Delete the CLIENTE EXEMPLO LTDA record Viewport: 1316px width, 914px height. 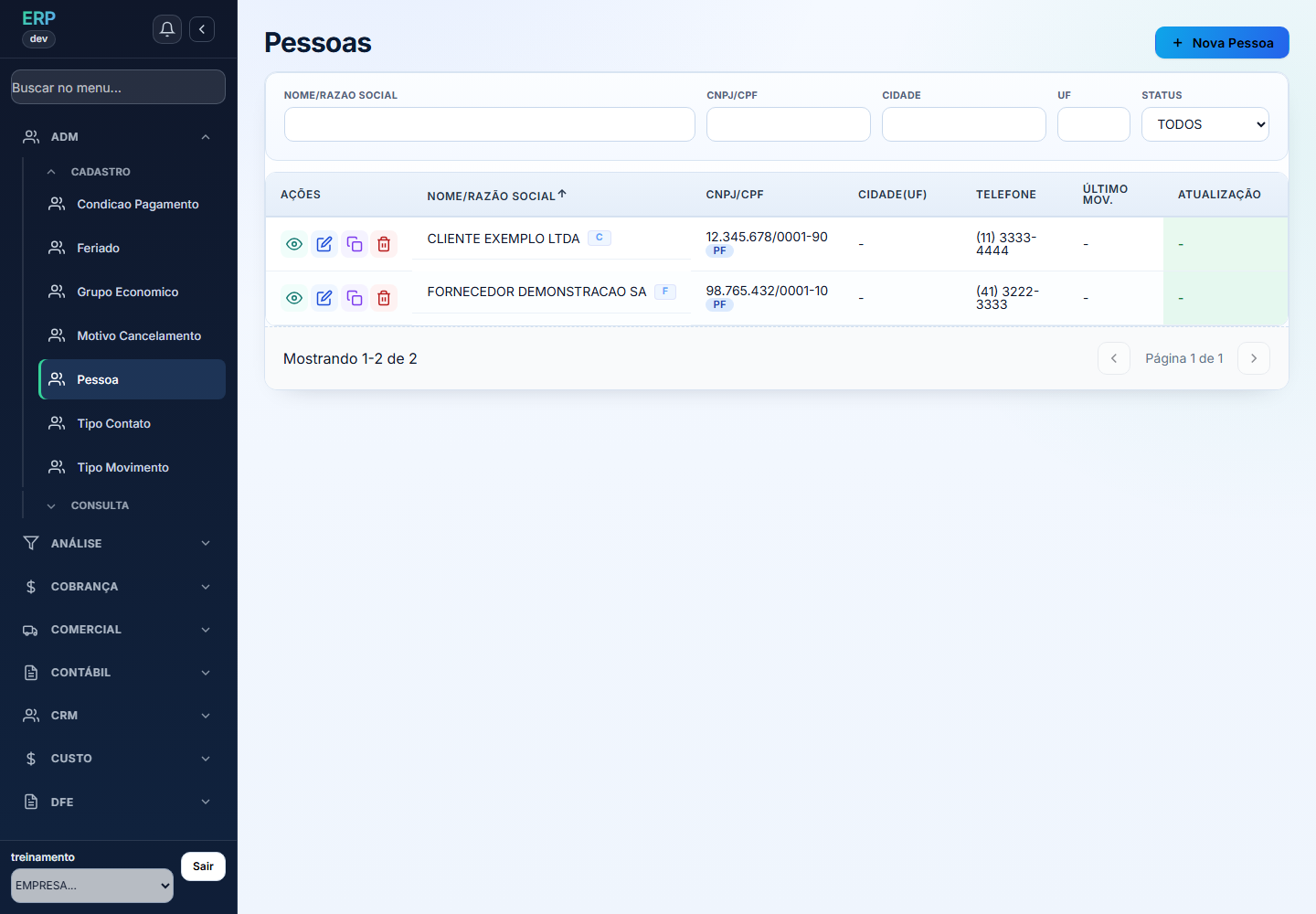[x=384, y=244]
